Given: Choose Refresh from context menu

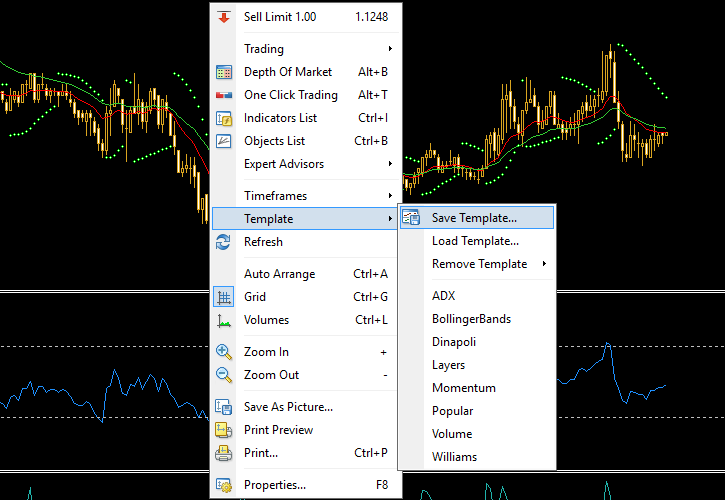Looking at the screenshot, I should 305,242.
